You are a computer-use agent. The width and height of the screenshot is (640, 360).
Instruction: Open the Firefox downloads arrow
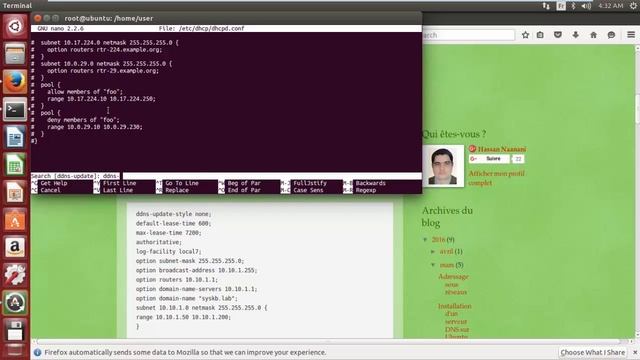[x=576, y=35]
